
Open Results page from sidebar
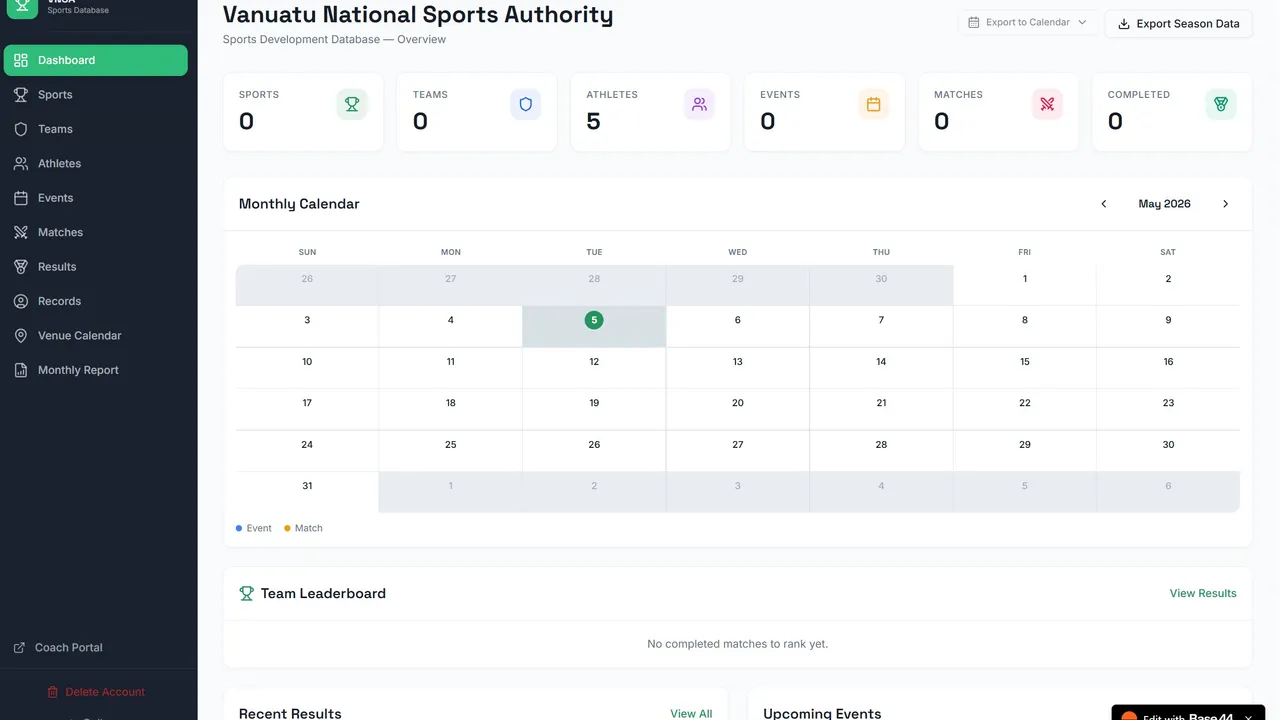click(x=96, y=267)
